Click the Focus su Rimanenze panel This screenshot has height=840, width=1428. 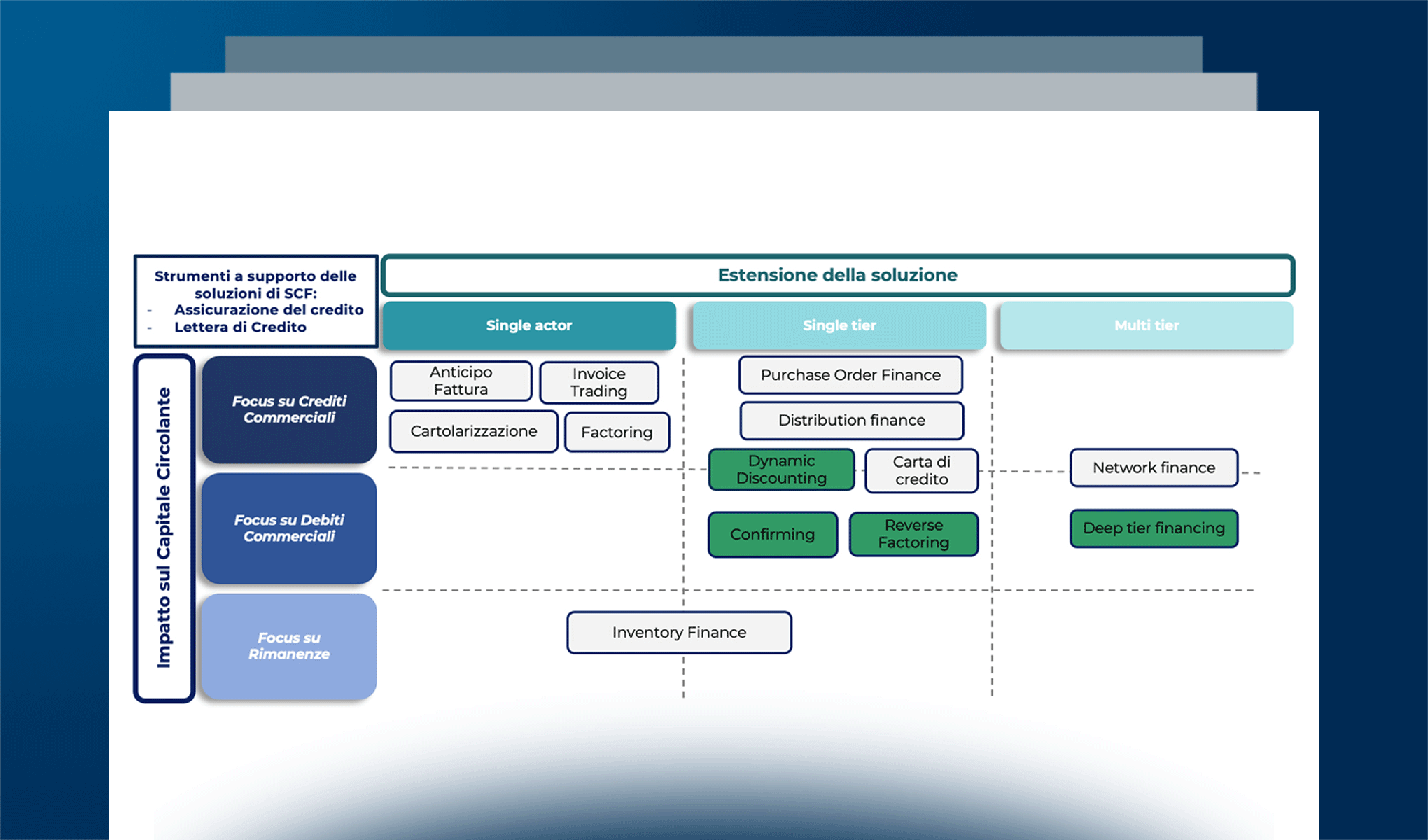[x=288, y=646]
